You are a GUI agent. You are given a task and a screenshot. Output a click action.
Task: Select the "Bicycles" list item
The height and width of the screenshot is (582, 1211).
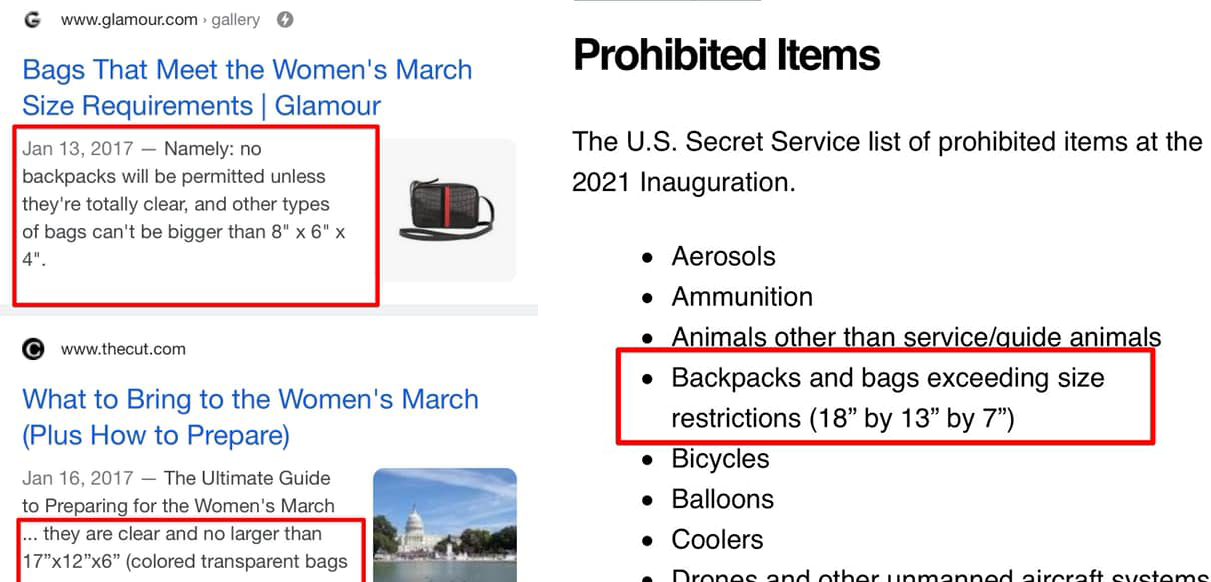coord(720,459)
